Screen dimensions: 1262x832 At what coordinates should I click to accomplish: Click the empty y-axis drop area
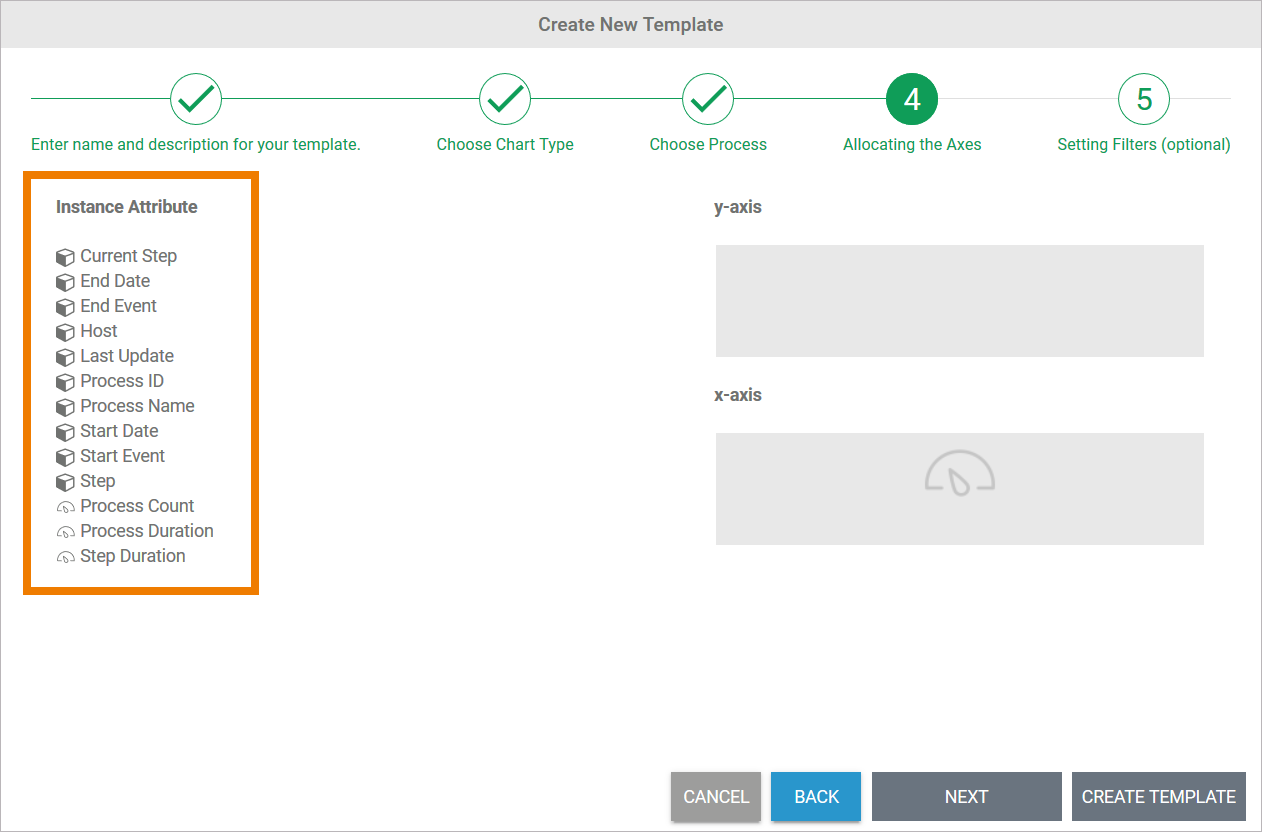(x=959, y=301)
